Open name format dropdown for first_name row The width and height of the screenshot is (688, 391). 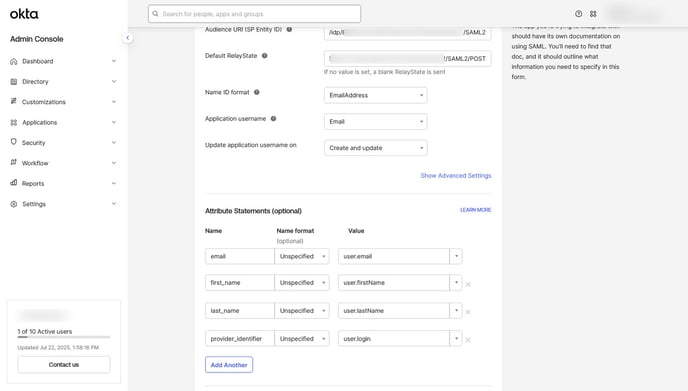tap(302, 283)
